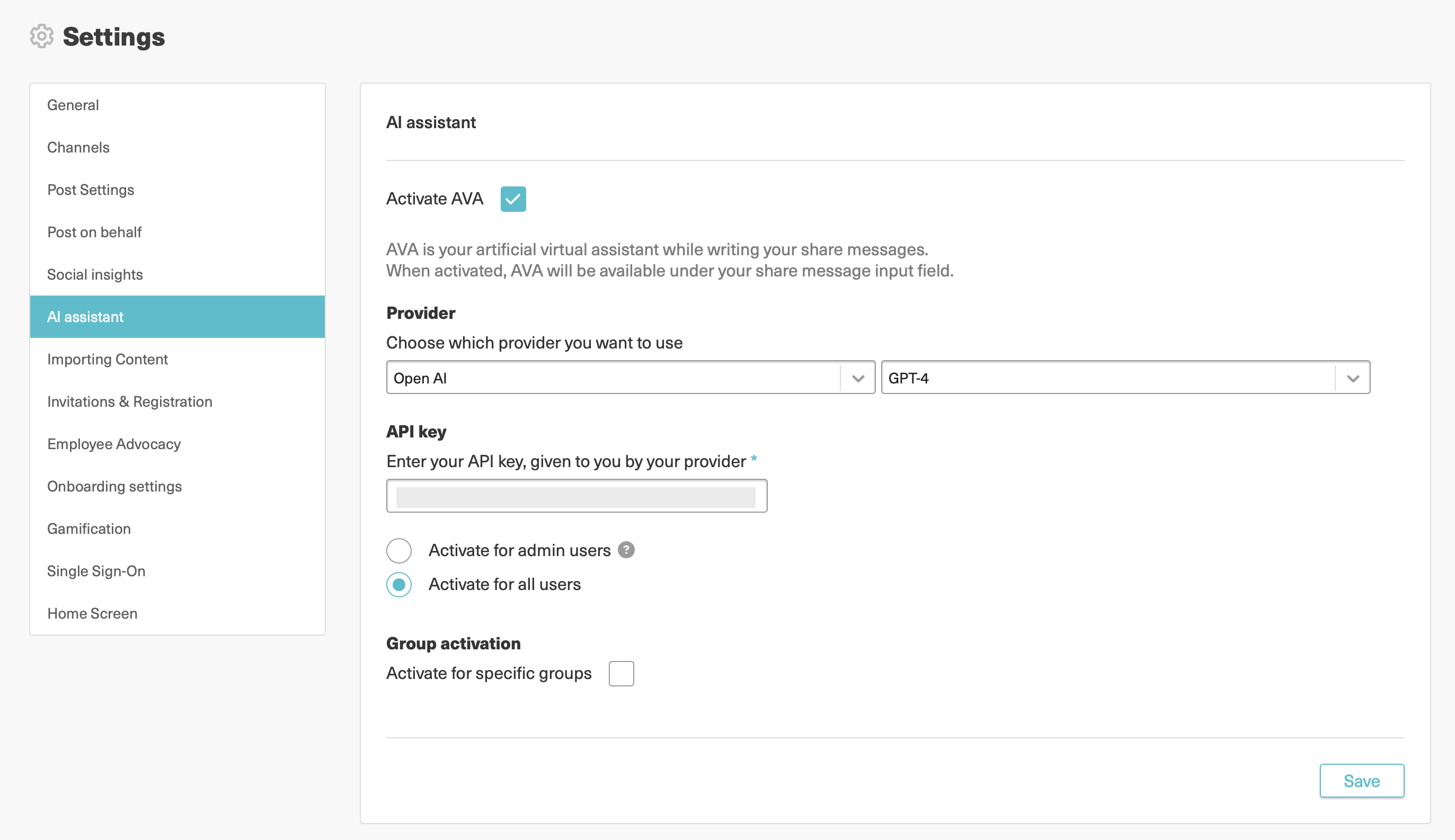Enable Activate for specific groups checkbox
1455x840 pixels.
(x=621, y=673)
